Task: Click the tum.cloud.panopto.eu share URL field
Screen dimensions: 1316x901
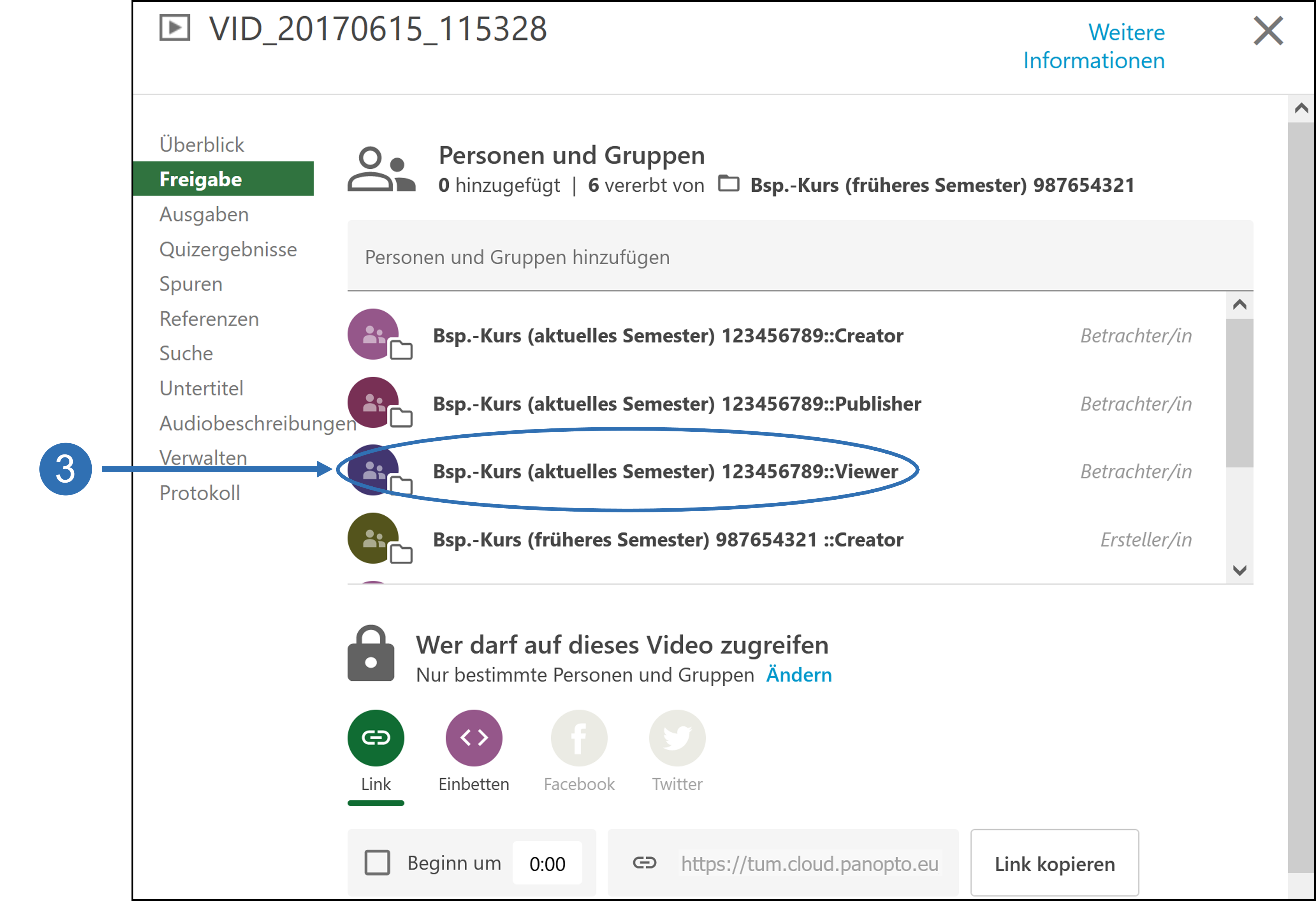Action: [x=810, y=863]
